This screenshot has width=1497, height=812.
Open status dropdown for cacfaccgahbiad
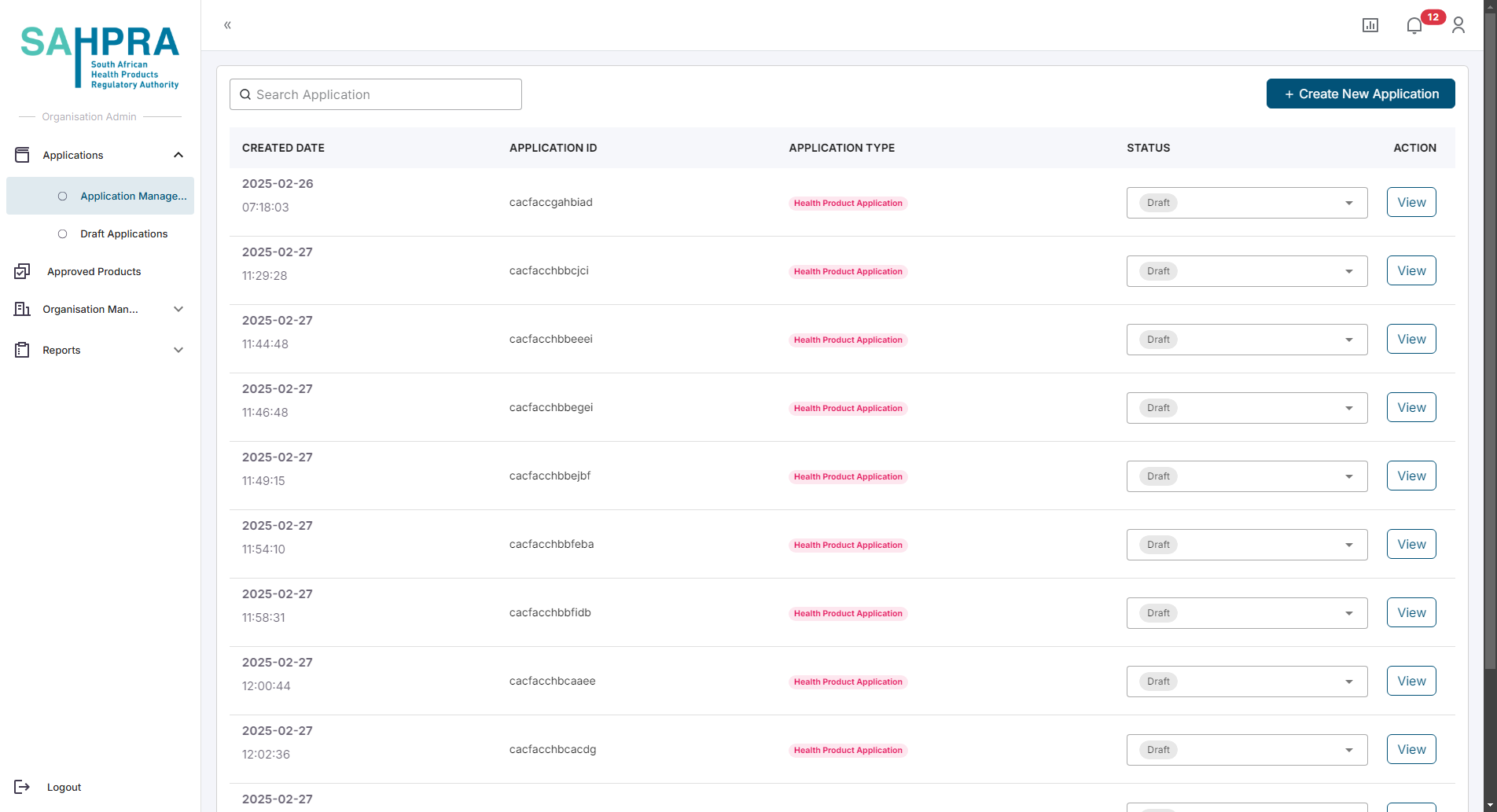tap(1246, 203)
